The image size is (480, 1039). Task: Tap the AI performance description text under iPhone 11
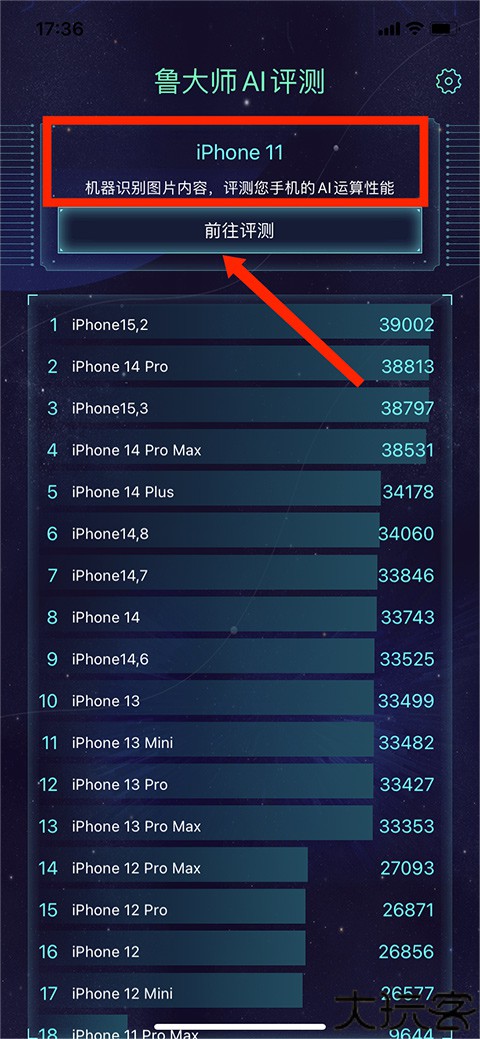239,188
